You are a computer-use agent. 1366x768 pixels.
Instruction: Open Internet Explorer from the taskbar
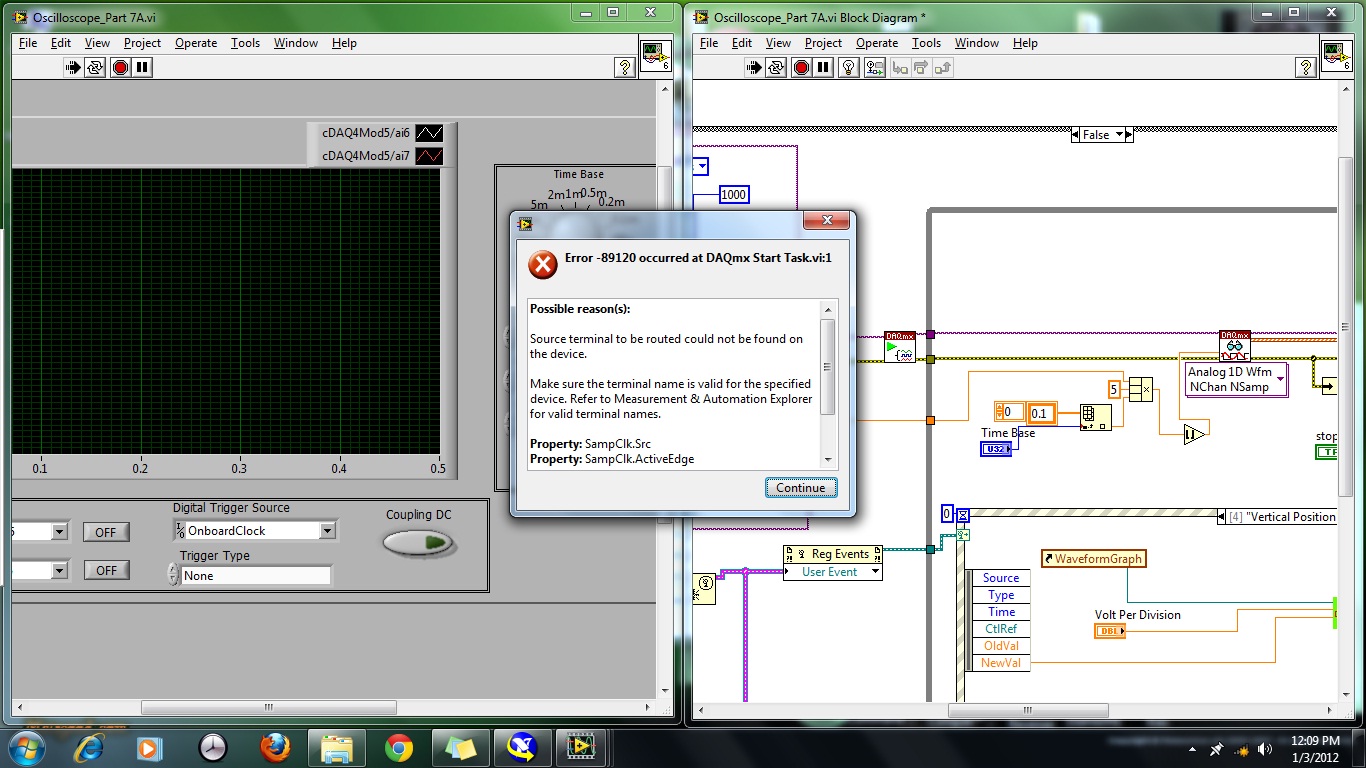89,748
